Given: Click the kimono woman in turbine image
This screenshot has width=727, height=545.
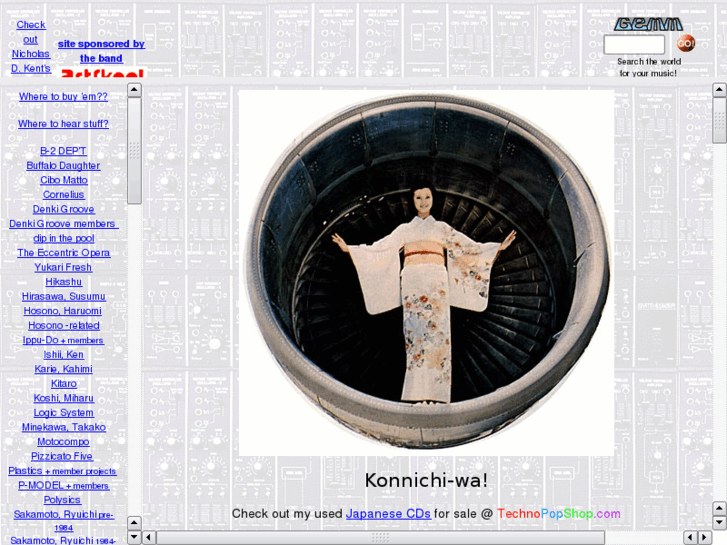Looking at the screenshot, I should point(427,273).
